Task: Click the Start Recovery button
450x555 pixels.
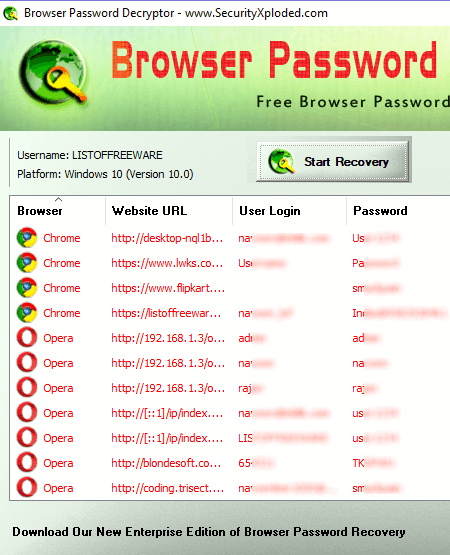Action: point(333,161)
